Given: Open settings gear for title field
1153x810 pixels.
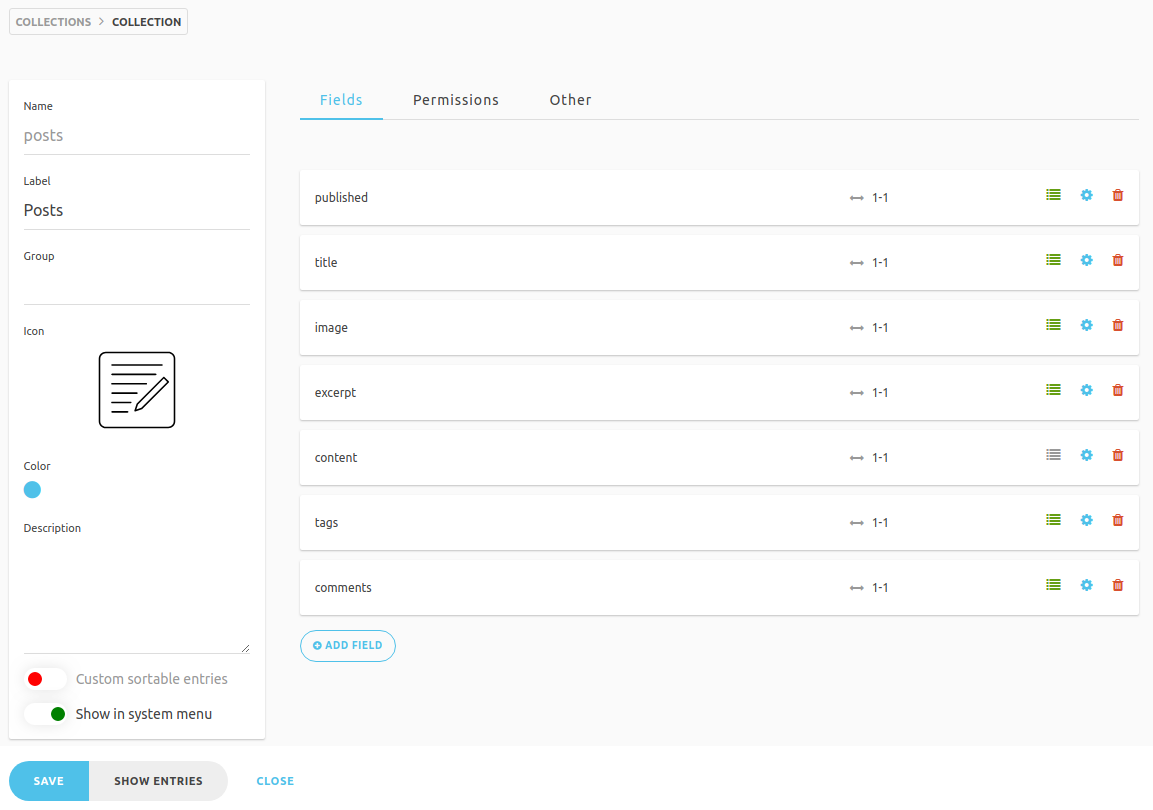Looking at the screenshot, I should pos(1086,259).
